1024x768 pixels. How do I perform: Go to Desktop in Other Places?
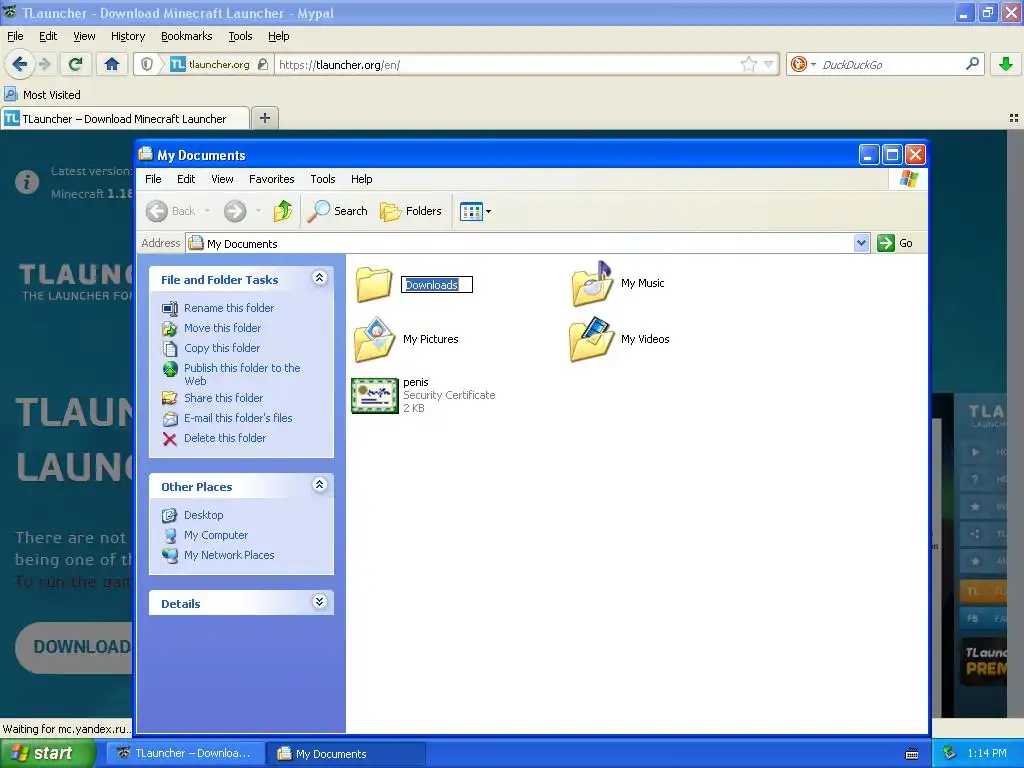[x=203, y=515]
